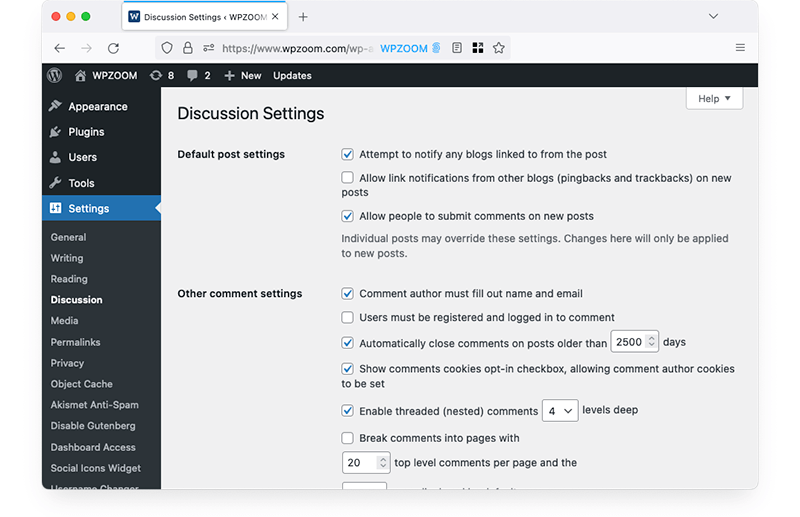Open the threaded comments levels dropdown
This screenshot has height=517, width=800.
coord(560,411)
